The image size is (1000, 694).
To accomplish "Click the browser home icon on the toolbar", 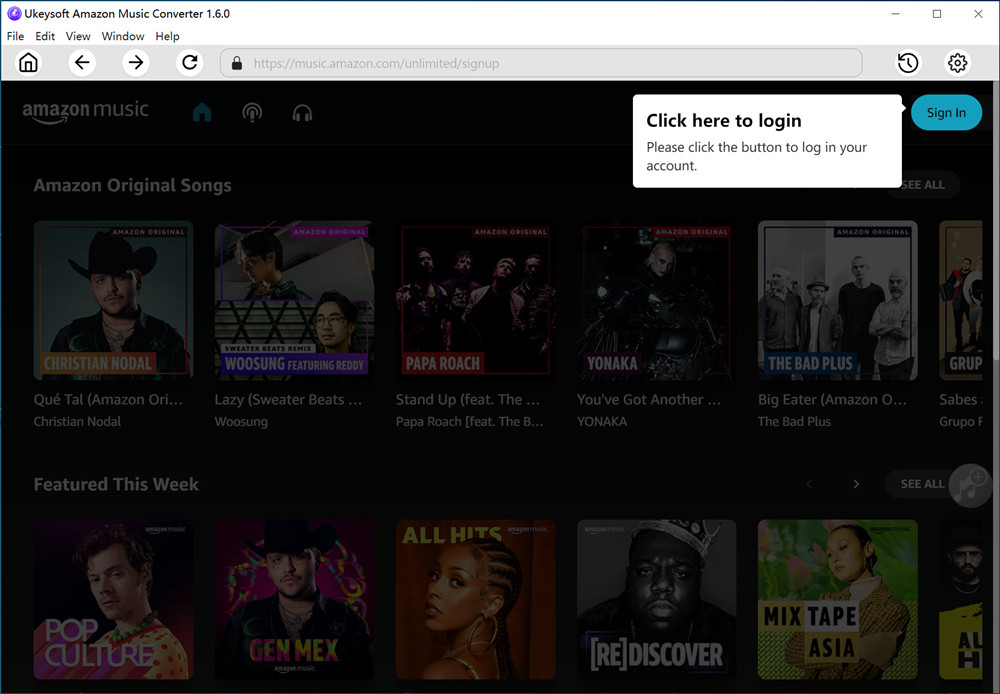I will (x=28, y=62).
